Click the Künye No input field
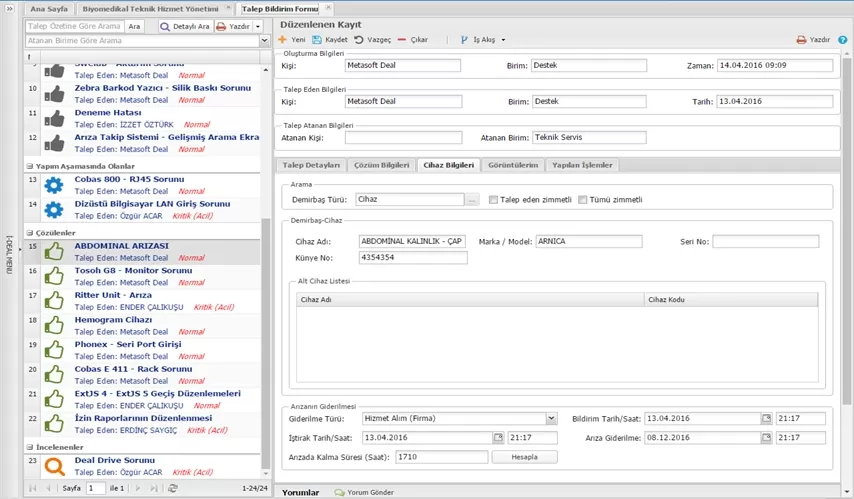This screenshot has width=854, height=499. click(x=412, y=258)
